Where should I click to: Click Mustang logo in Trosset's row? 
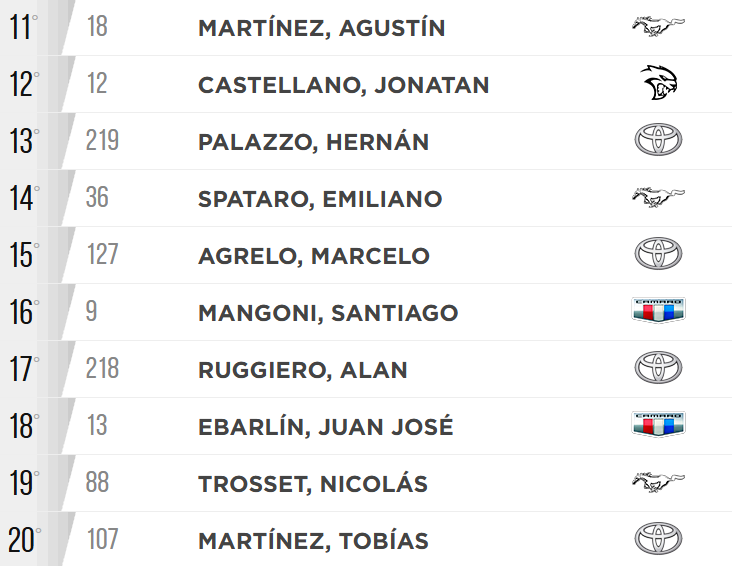click(658, 483)
